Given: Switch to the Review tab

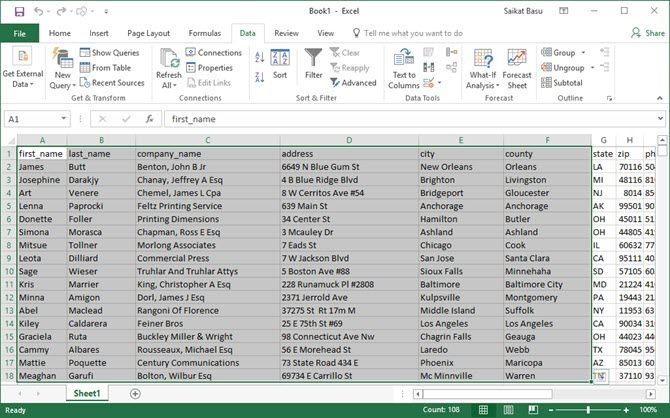Looking at the screenshot, I should click(x=286, y=33).
